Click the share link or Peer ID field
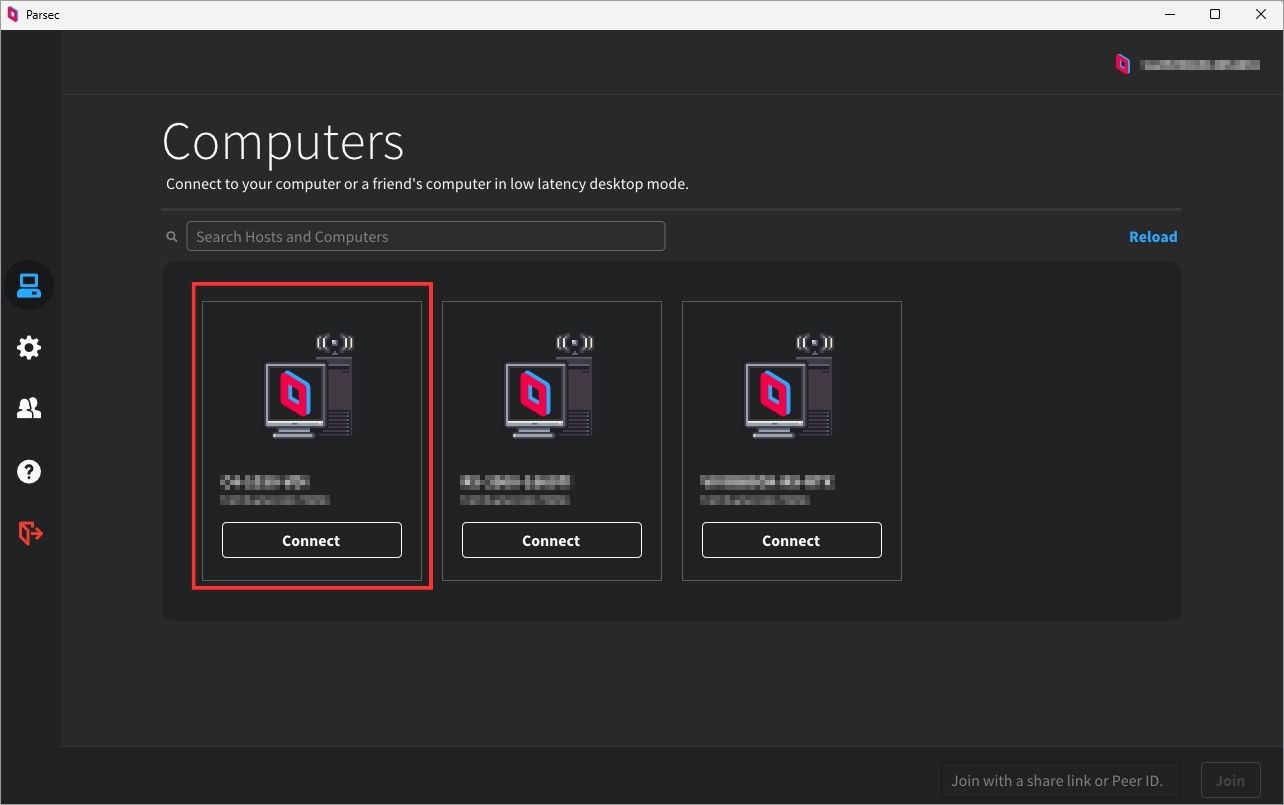 tap(1060, 780)
